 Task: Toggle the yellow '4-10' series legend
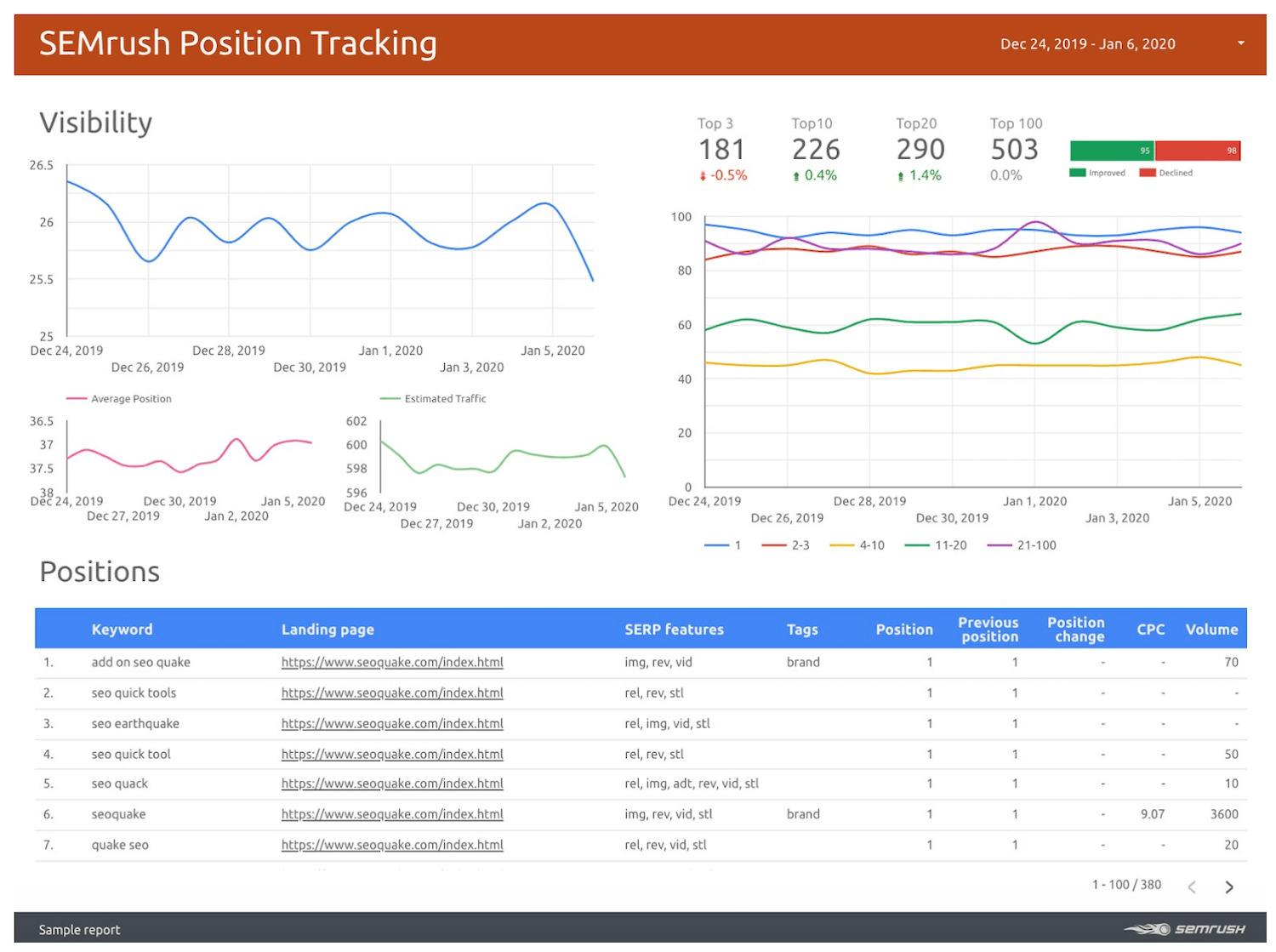[857, 545]
